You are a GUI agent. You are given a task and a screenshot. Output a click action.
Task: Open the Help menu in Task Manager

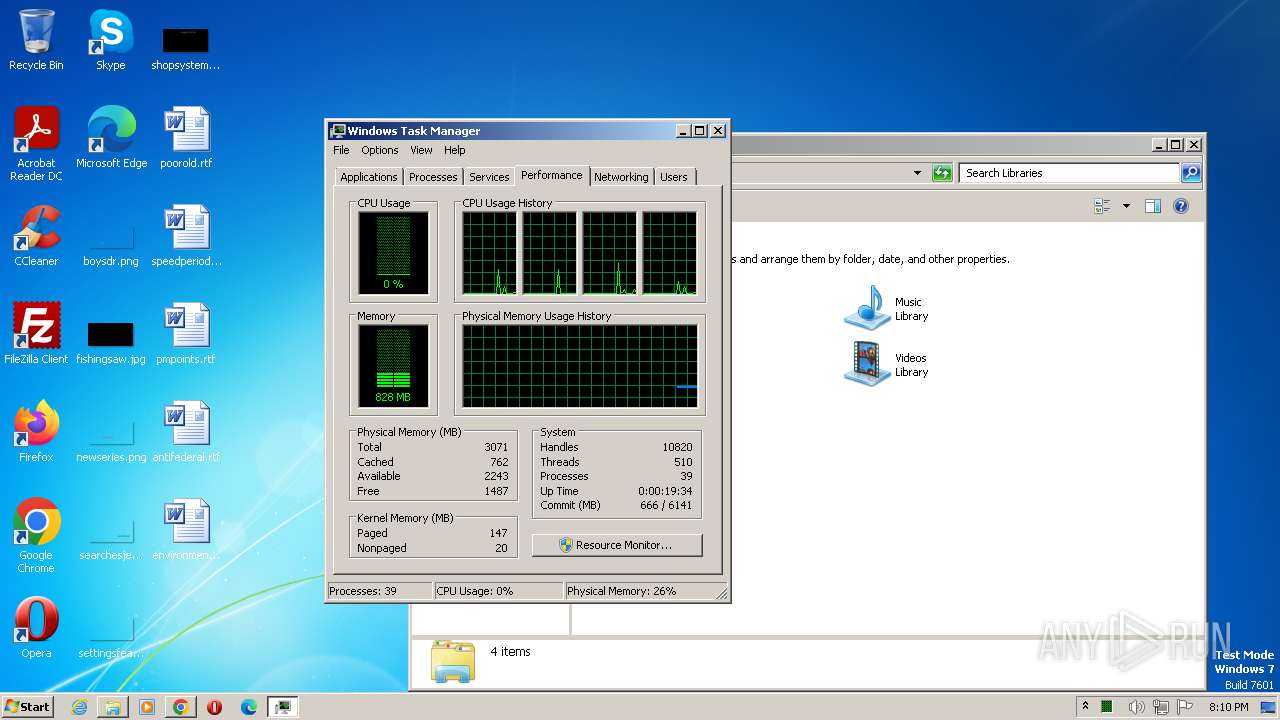coord(455,150)
